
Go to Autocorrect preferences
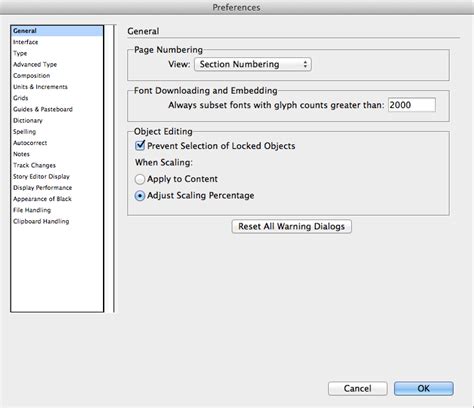(30, 143)
